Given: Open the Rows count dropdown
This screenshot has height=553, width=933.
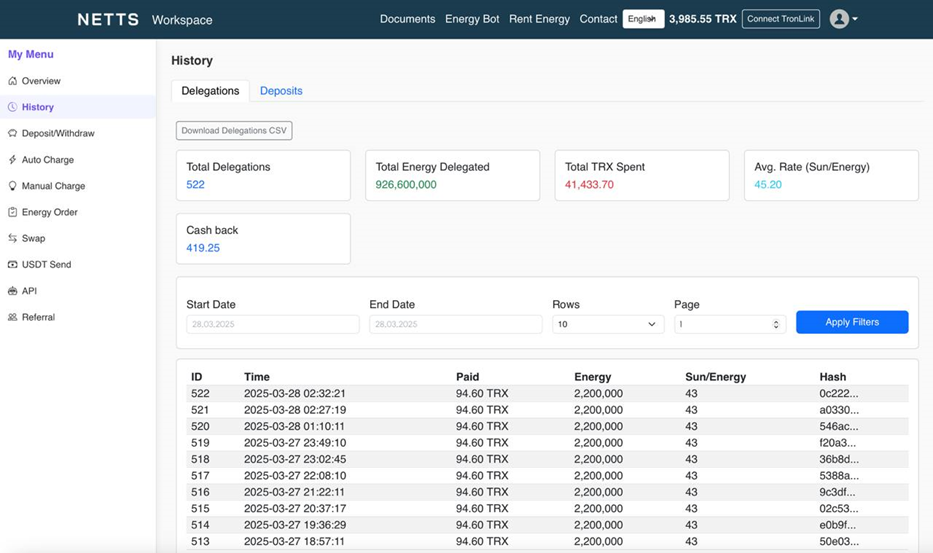Looking at the screenshot, I should click(x=608, y=324).
